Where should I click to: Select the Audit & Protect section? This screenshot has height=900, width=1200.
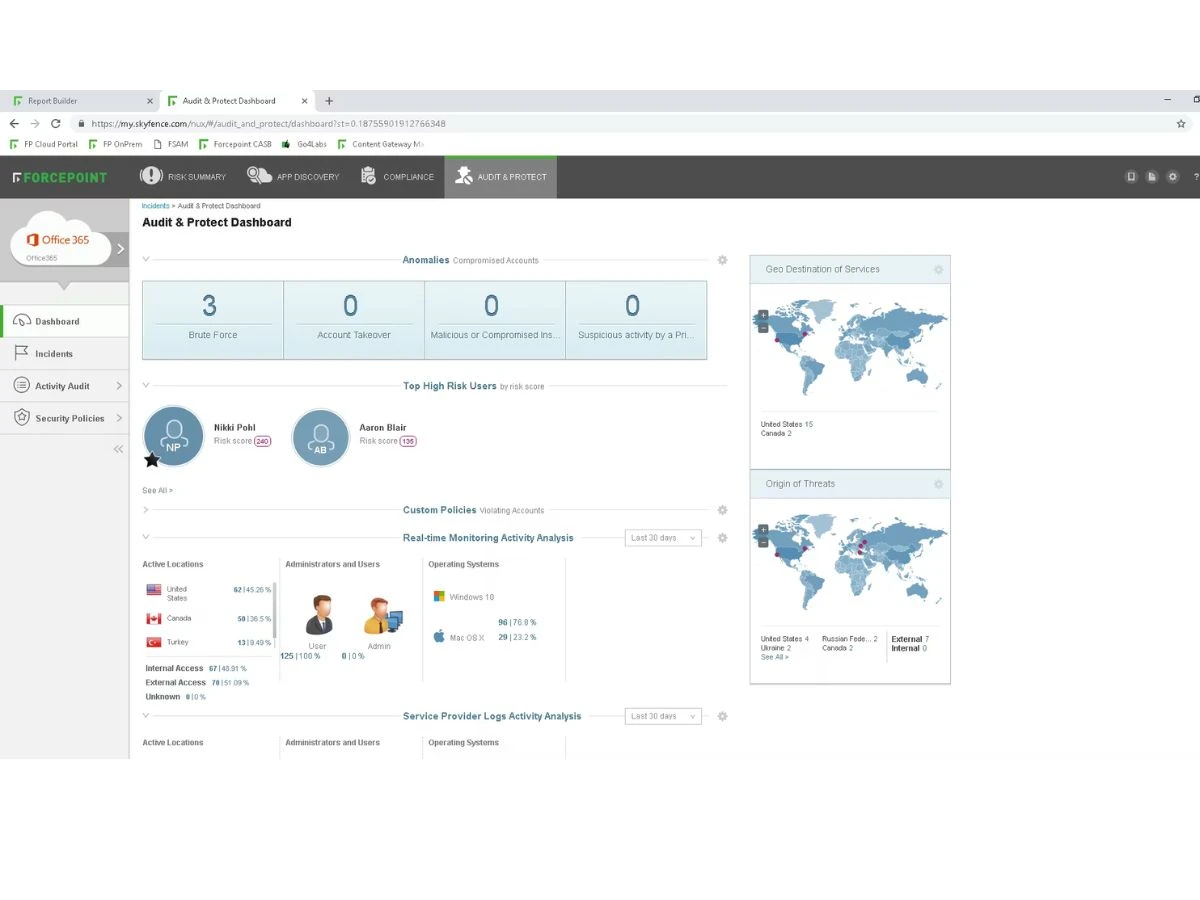500,177
